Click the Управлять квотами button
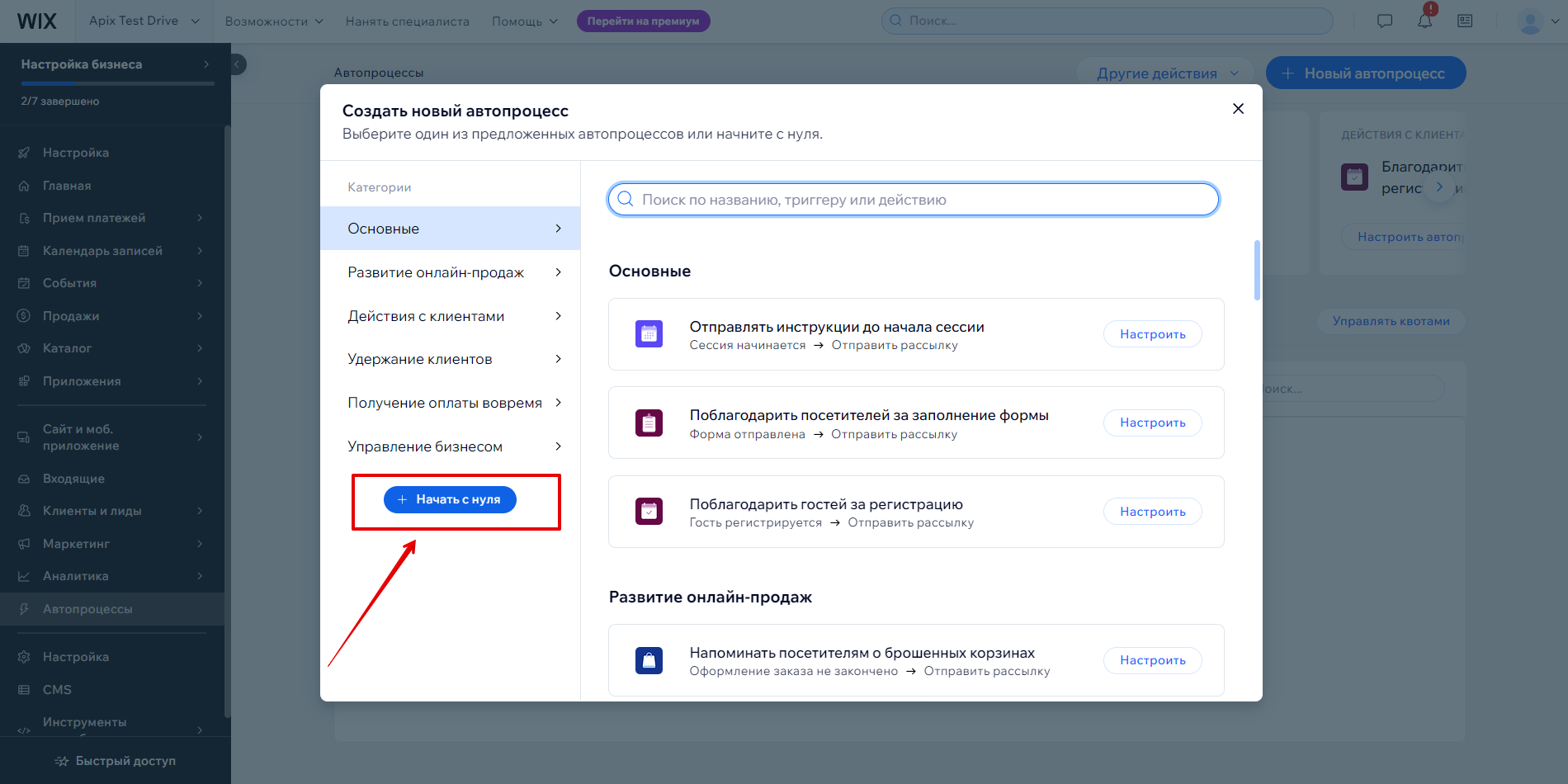 [1391, 321]
